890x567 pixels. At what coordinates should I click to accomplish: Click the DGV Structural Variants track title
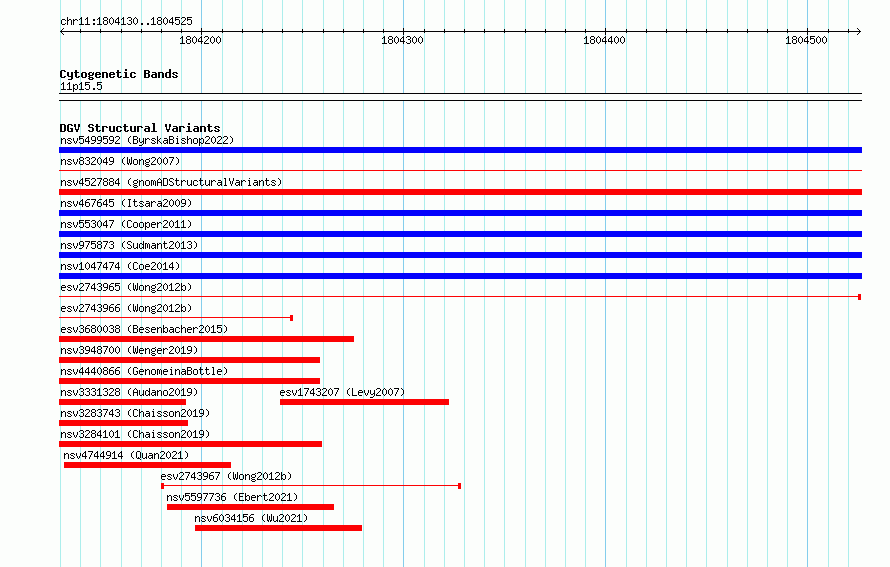coord(140,128)
